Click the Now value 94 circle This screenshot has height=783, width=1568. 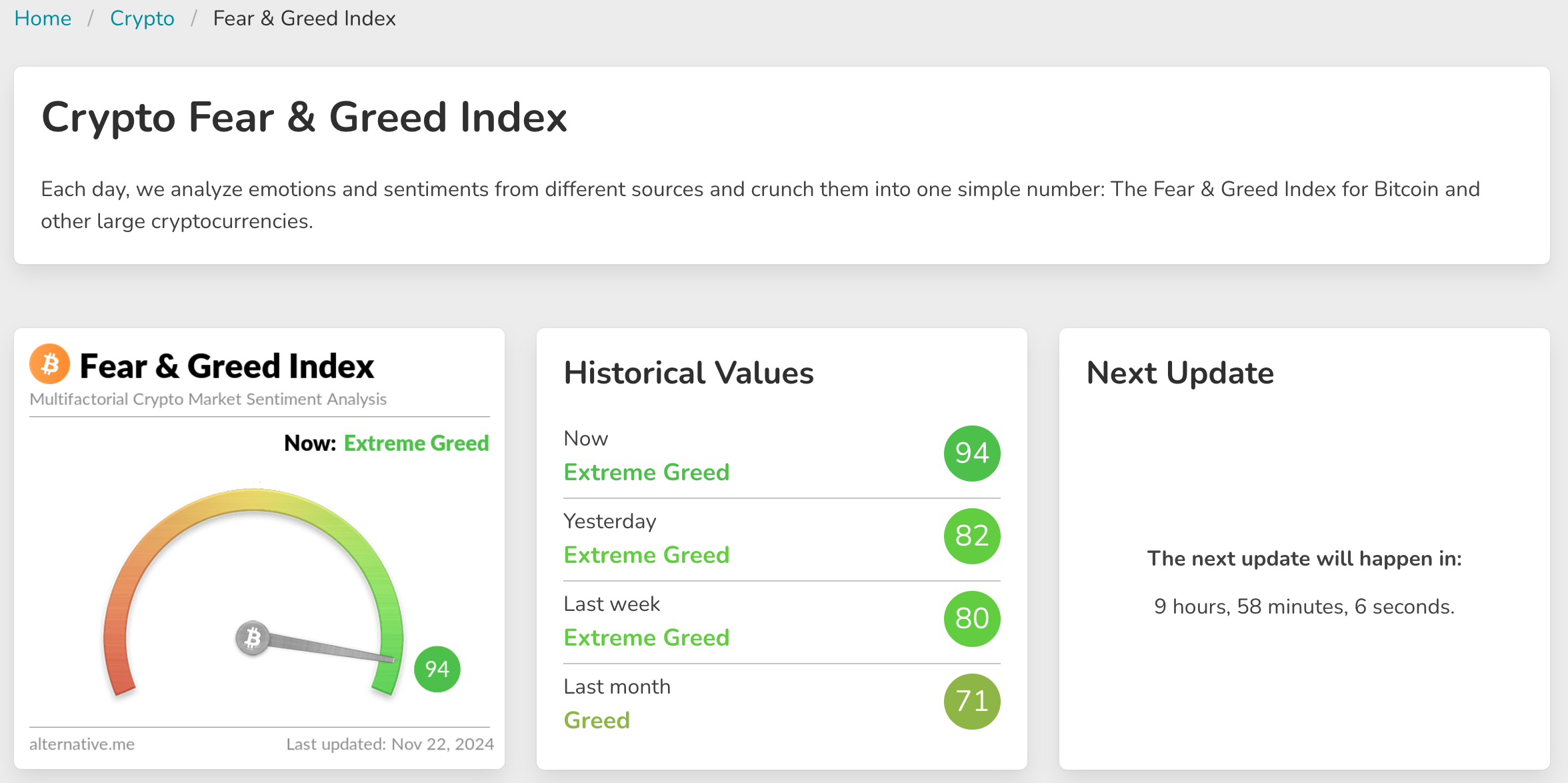pyautogui.click(x=971, y=454)
